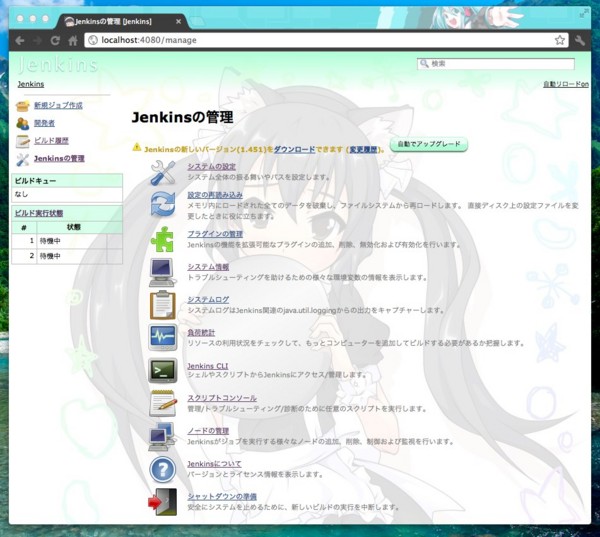Click executor 2 待機中 status cell
600x537 pixels.
(x=72, y=256)
